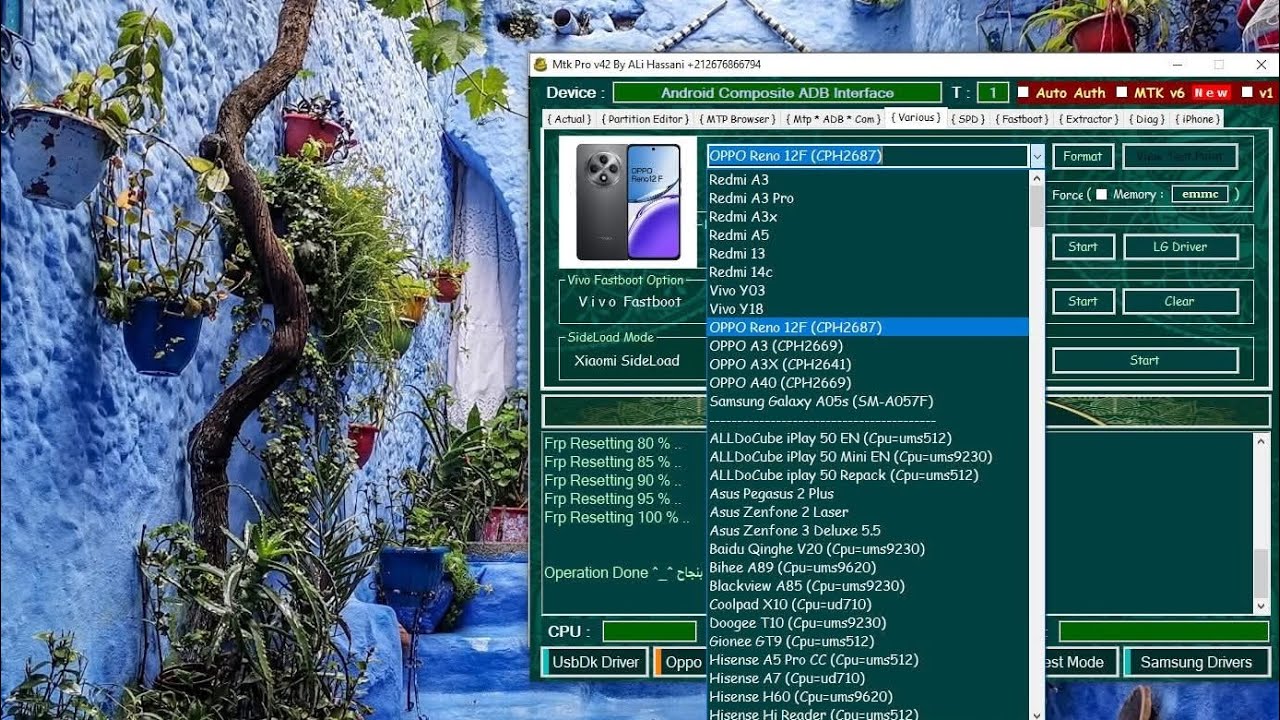The height and width of the screenshot is (720, 1280).
Task: Switch to the { Diag } tab
Action: pos(1147,119)
